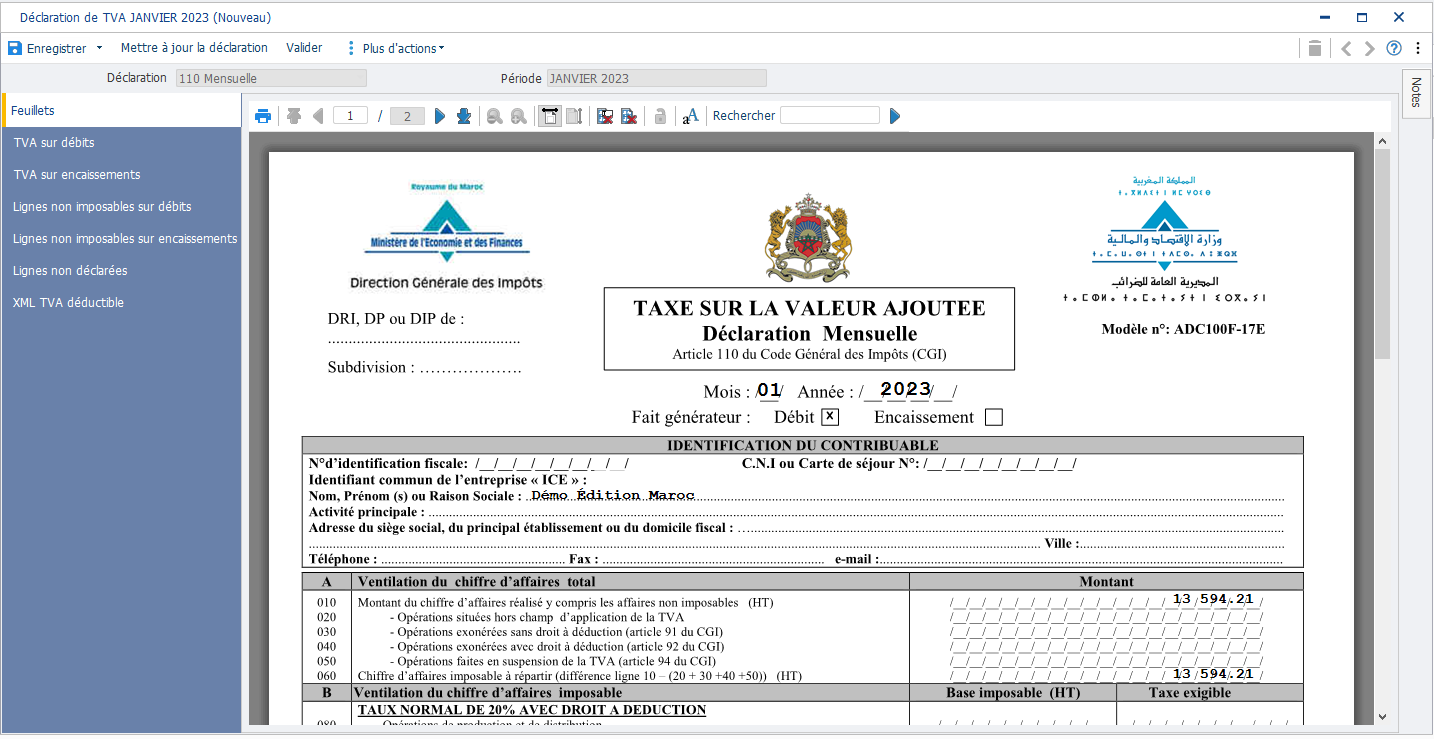Screen dimensions: 1434x739
Task: Click Mettre à jour la déclaration
Action: 193,47
